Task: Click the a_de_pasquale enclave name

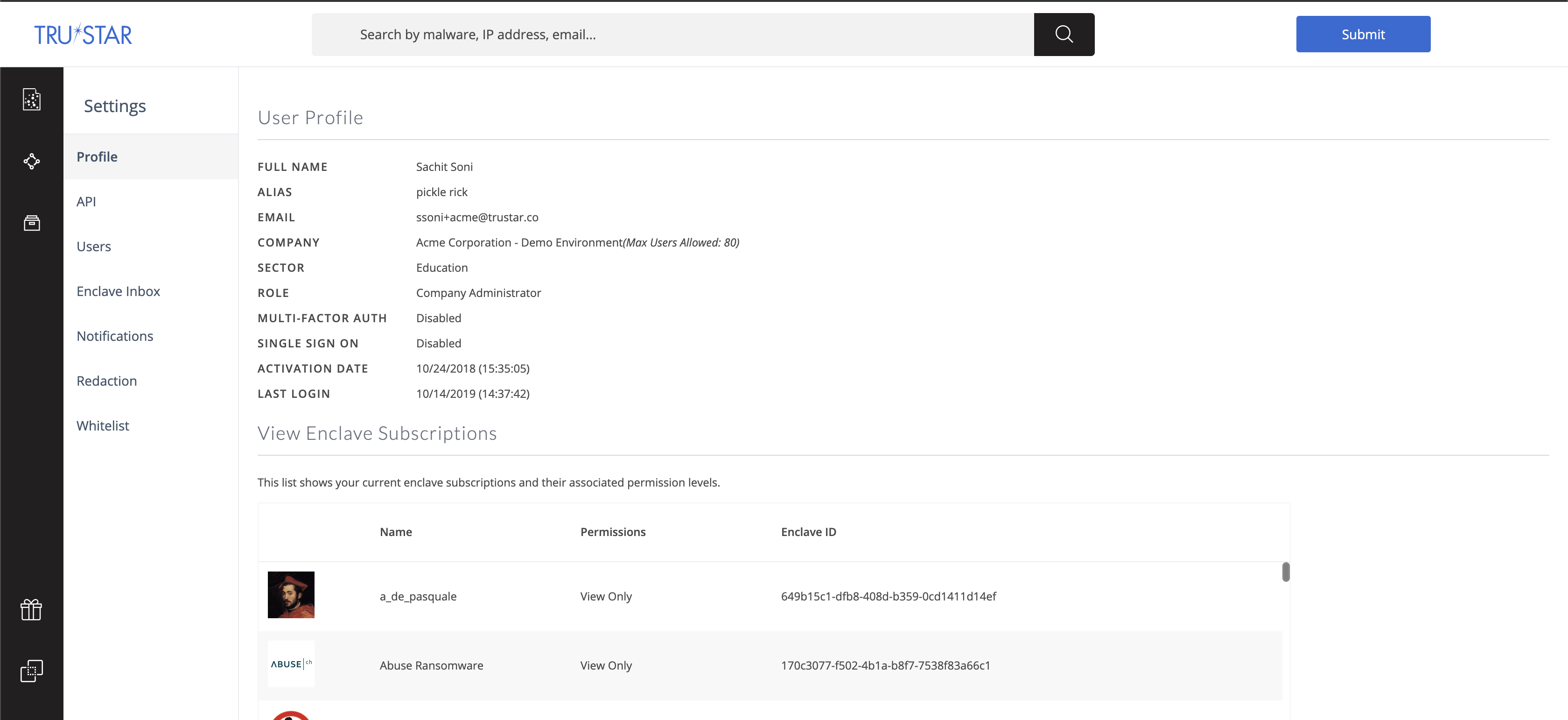Action: click(x=418, y=596)
